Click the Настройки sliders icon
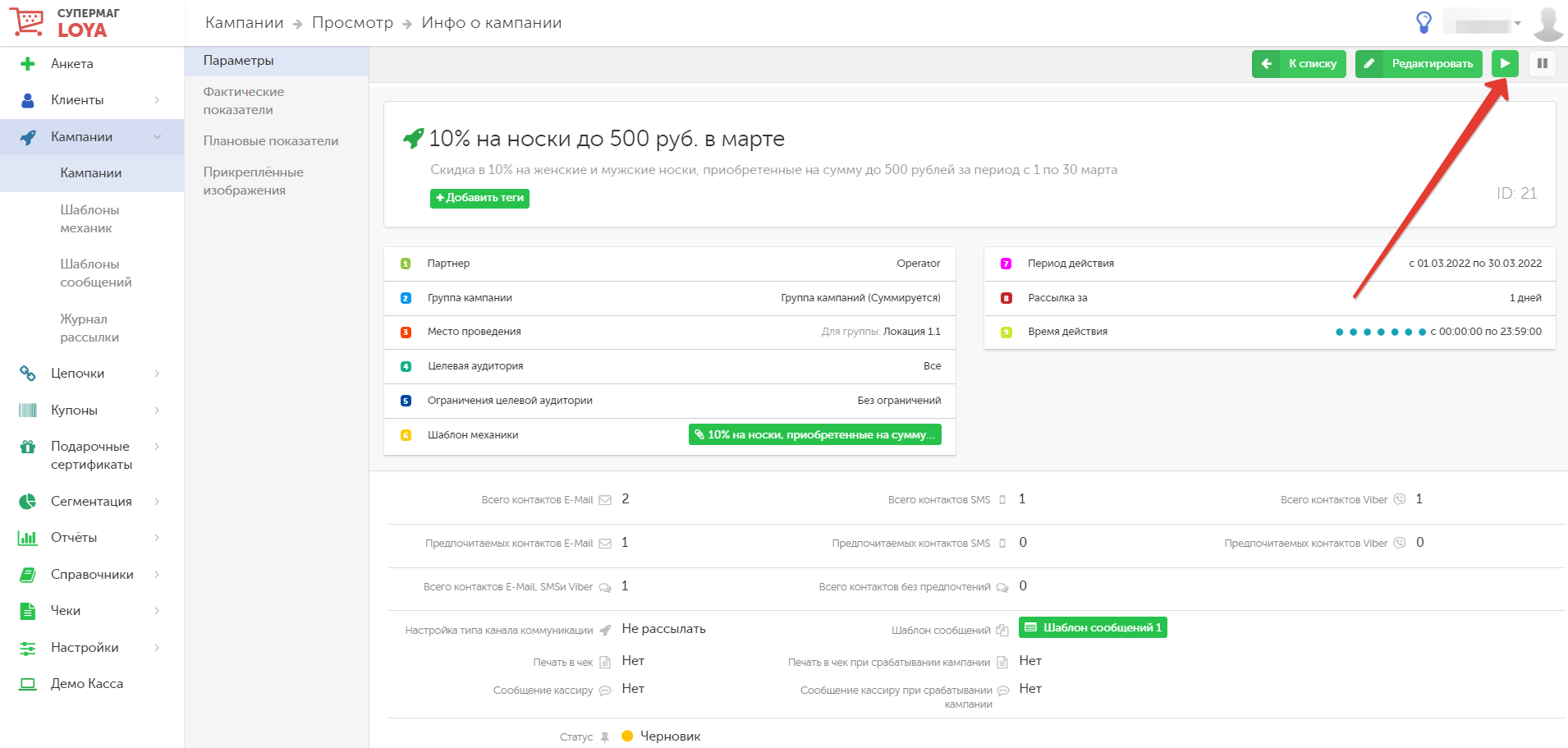Viewport: 1568px width, 748px height. click(x=28, y=648)
